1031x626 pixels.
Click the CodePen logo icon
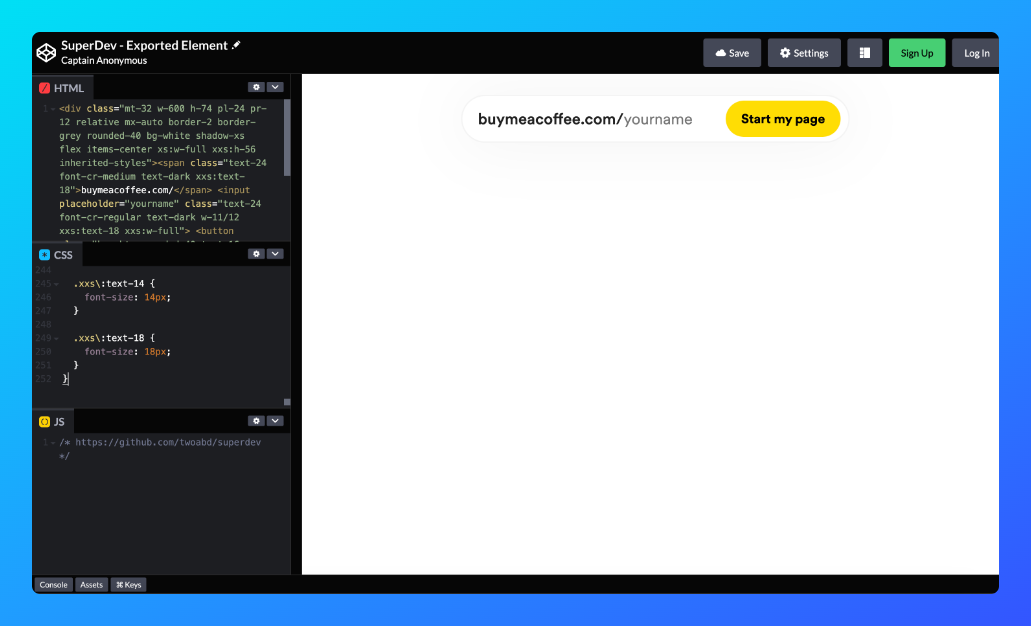(46, 53)
